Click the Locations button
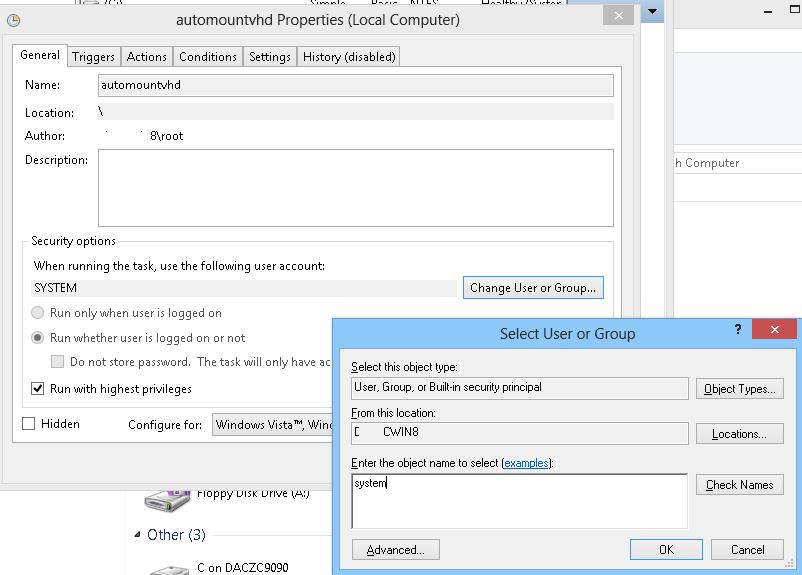The height and width of the screenshot is (575, 802). pyautogui.click(x=740, y=434)
